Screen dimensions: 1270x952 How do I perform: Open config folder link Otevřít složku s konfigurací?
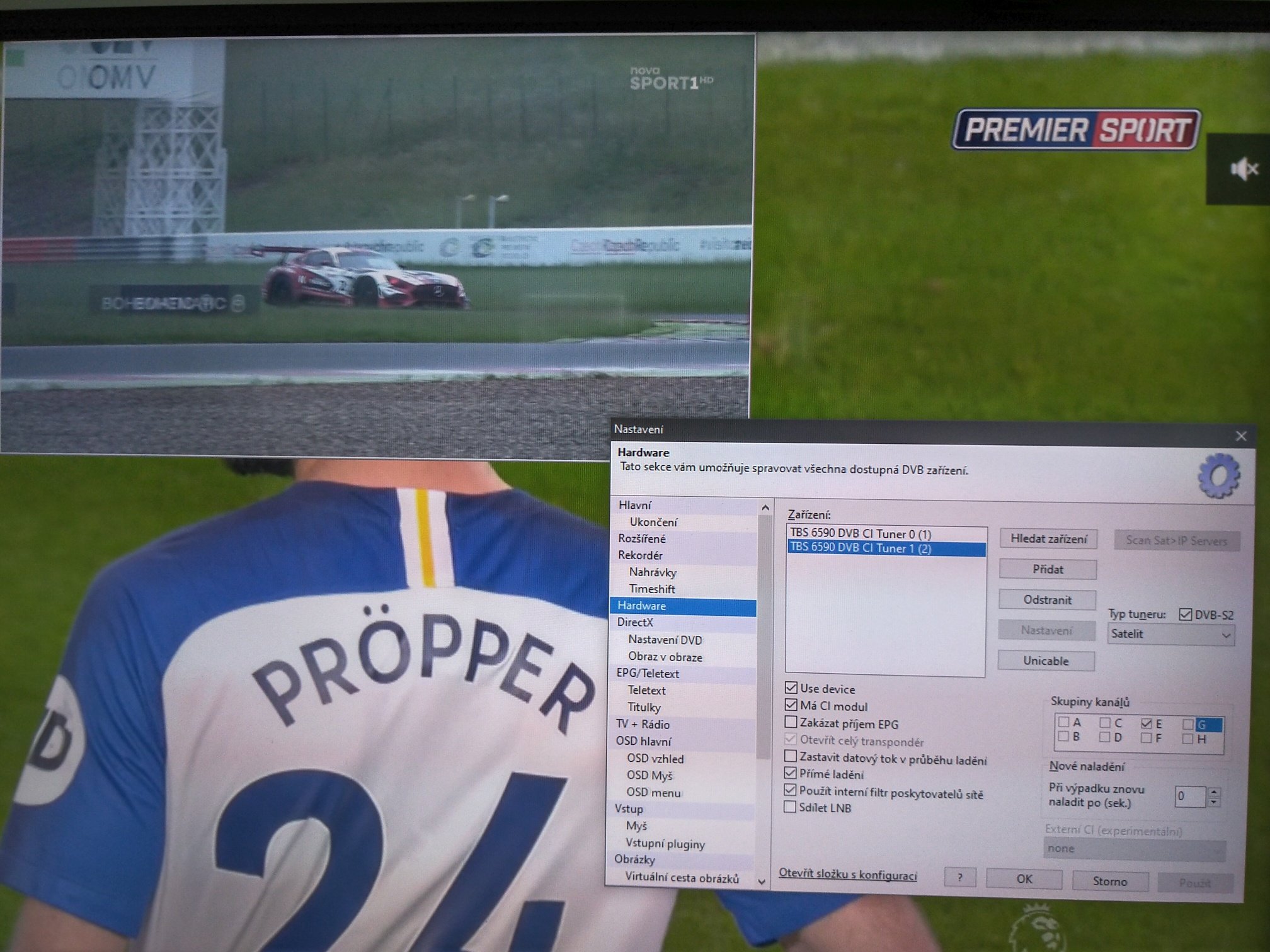847,875
